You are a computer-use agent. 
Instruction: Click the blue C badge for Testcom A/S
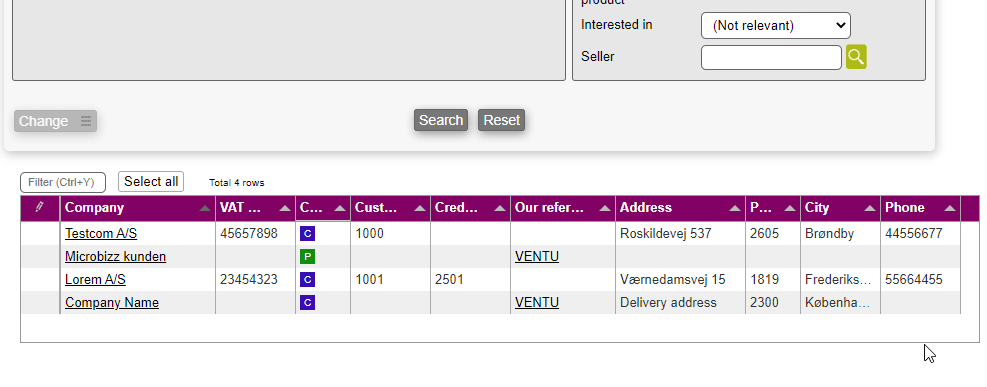[x=307, y=234]
